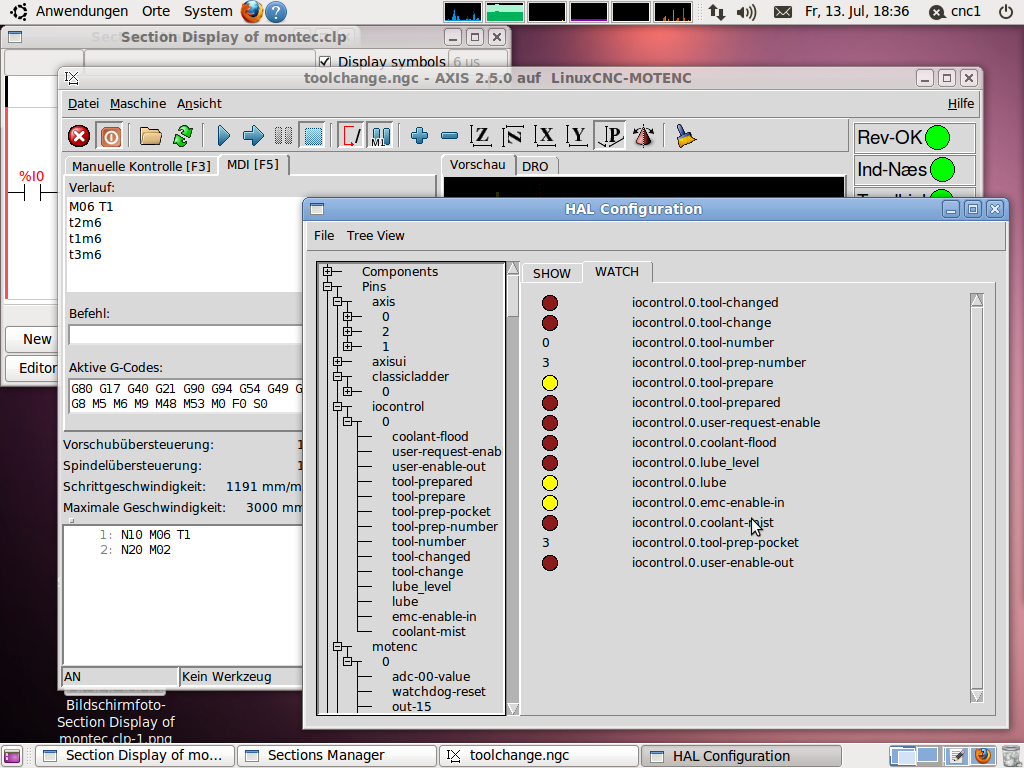Toggle optional pause M1 button
1024x768 pixels.
tap(380, 136)
